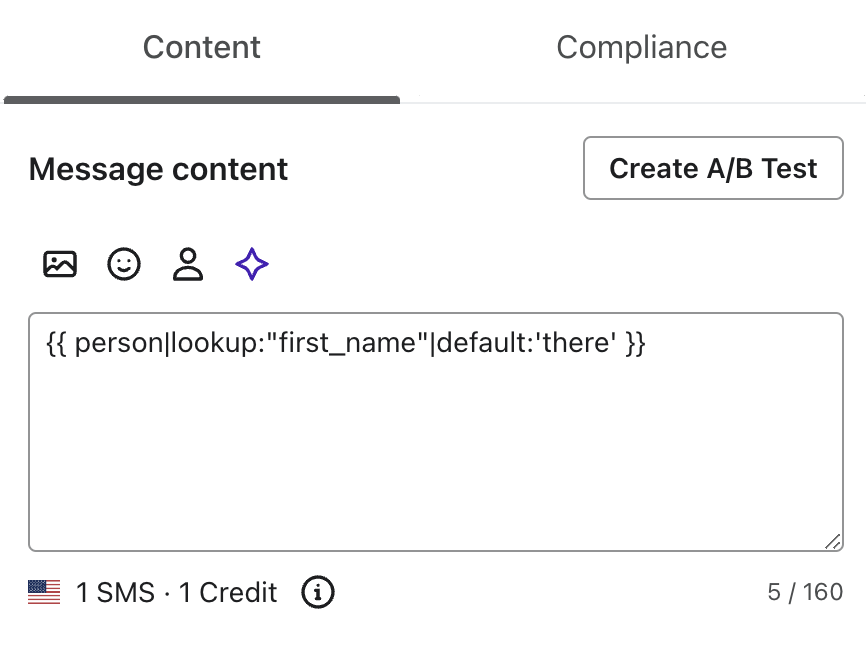Click the 'Message content' heading

(x=157, y=169)
